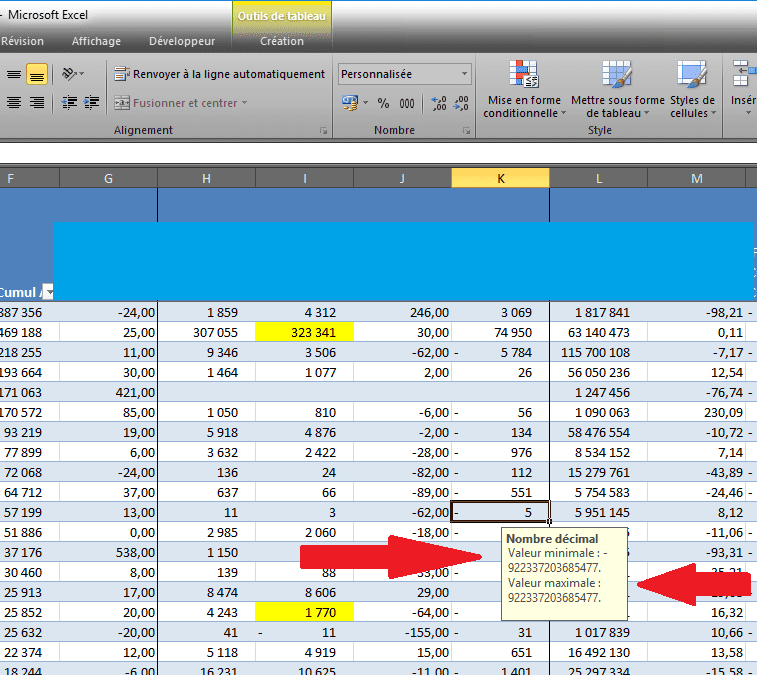This screenshot has width=757, height=675.
Task: Click the text orientation icon
Action: coord(71,74)
